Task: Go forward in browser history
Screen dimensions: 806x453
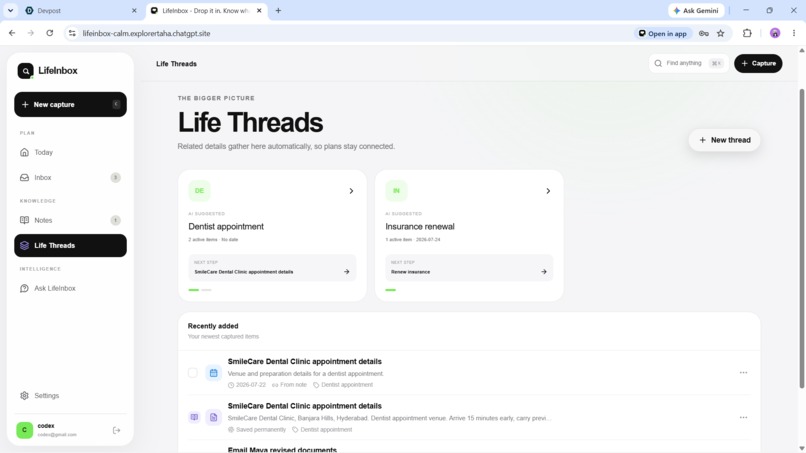Action: 30,33
